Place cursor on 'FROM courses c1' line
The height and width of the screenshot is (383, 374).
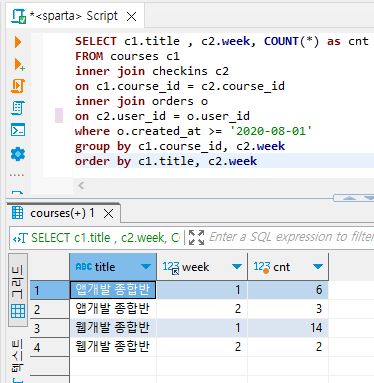pyautogui.click(x=127, y=56)
